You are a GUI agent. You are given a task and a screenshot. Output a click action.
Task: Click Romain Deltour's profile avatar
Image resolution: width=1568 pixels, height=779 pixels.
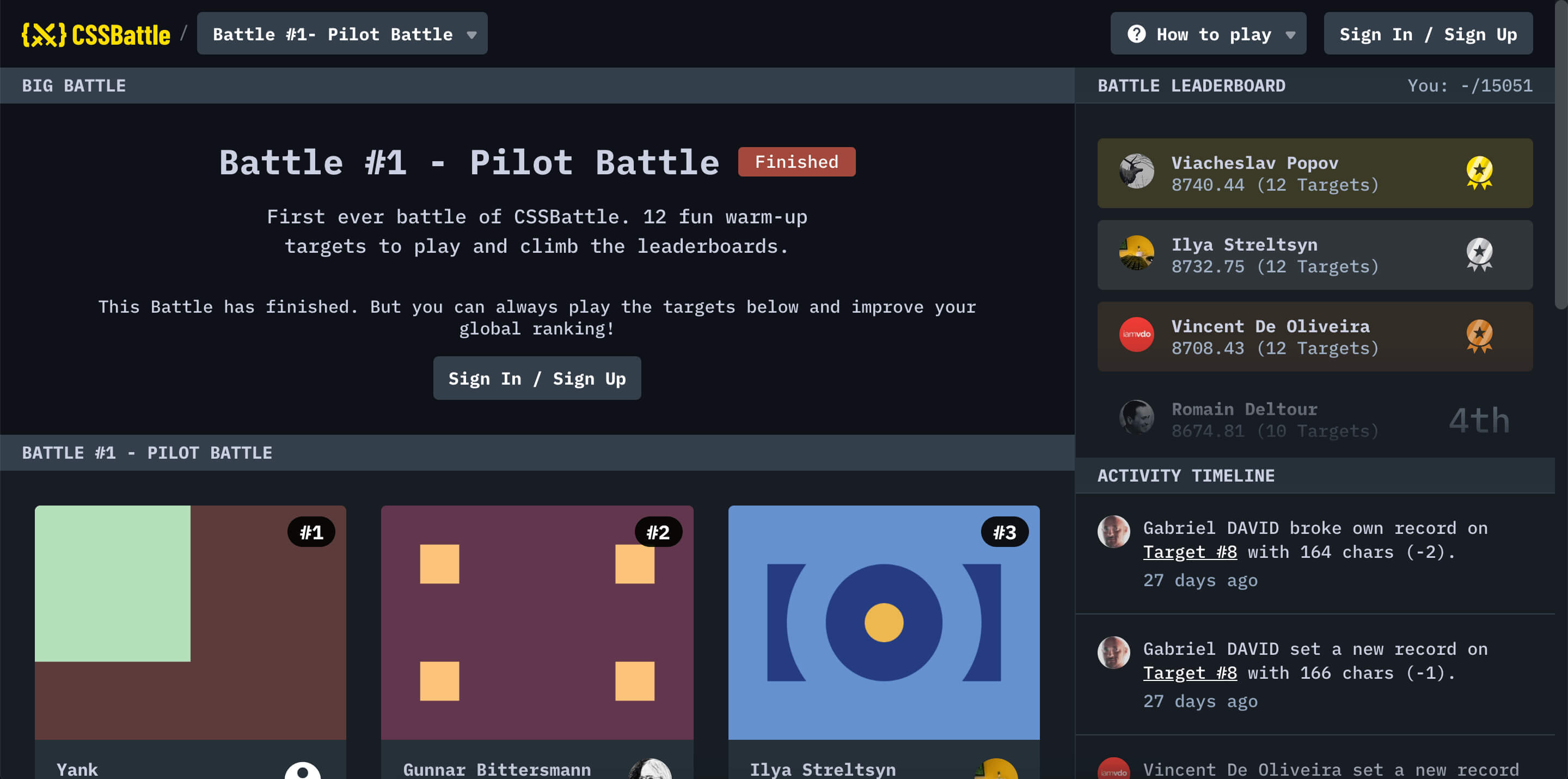click(x=1136, y=419)
